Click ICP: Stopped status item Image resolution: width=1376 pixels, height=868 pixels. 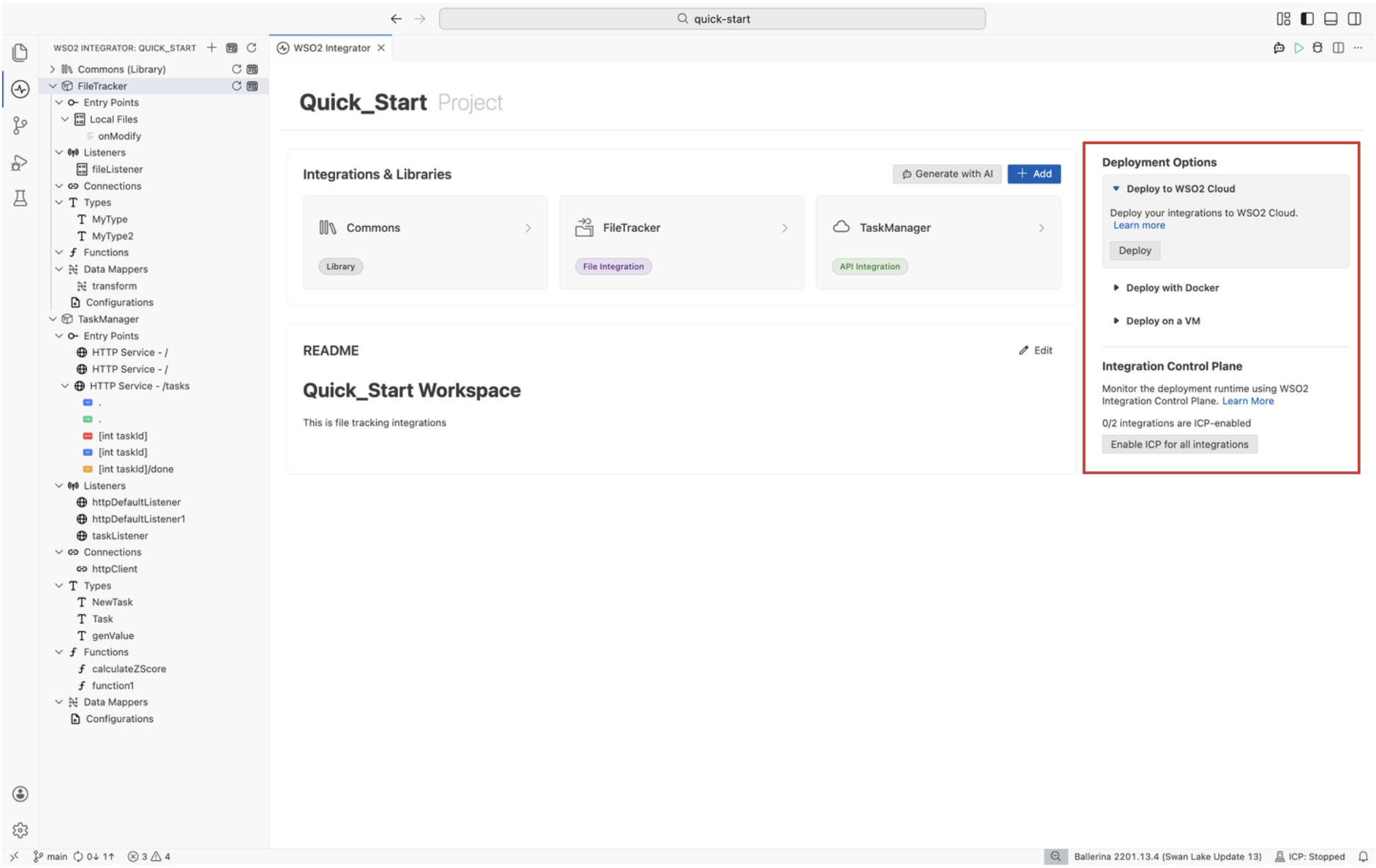coord(1310,857)
